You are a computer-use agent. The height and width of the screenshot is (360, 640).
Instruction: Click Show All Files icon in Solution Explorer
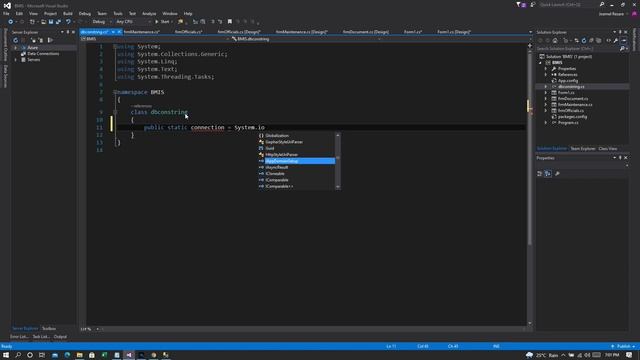coord(599,40)
